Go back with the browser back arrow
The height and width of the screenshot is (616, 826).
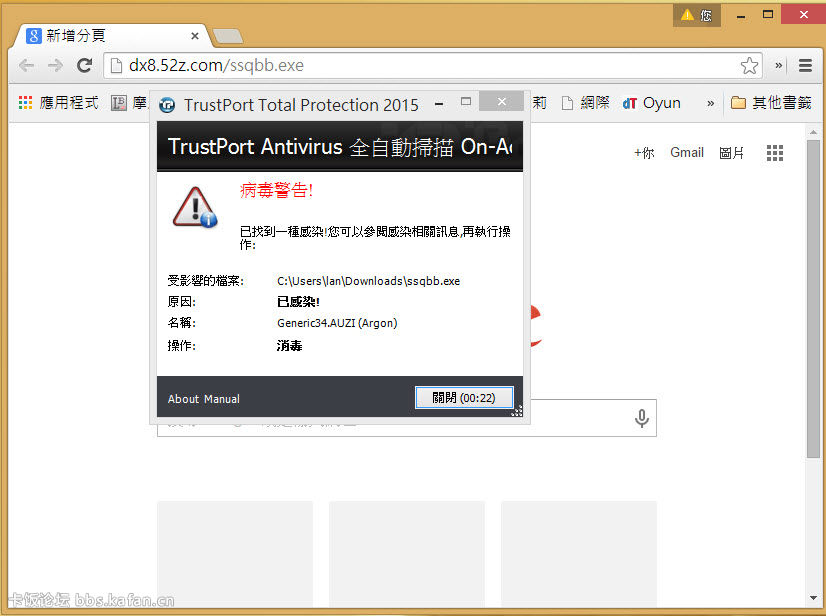[x=26, y=65]
